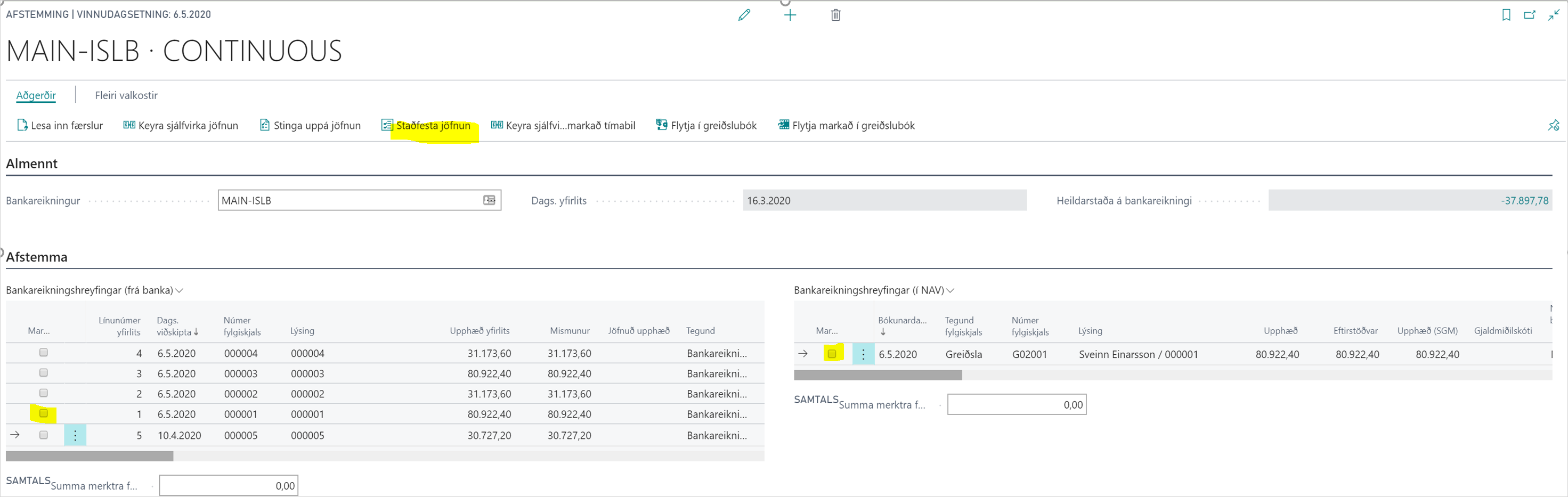The height and width of the screenshot is (497, 1568).
Task: Click Upphæð yfirlits column header
Action: [x=480, y=330]
